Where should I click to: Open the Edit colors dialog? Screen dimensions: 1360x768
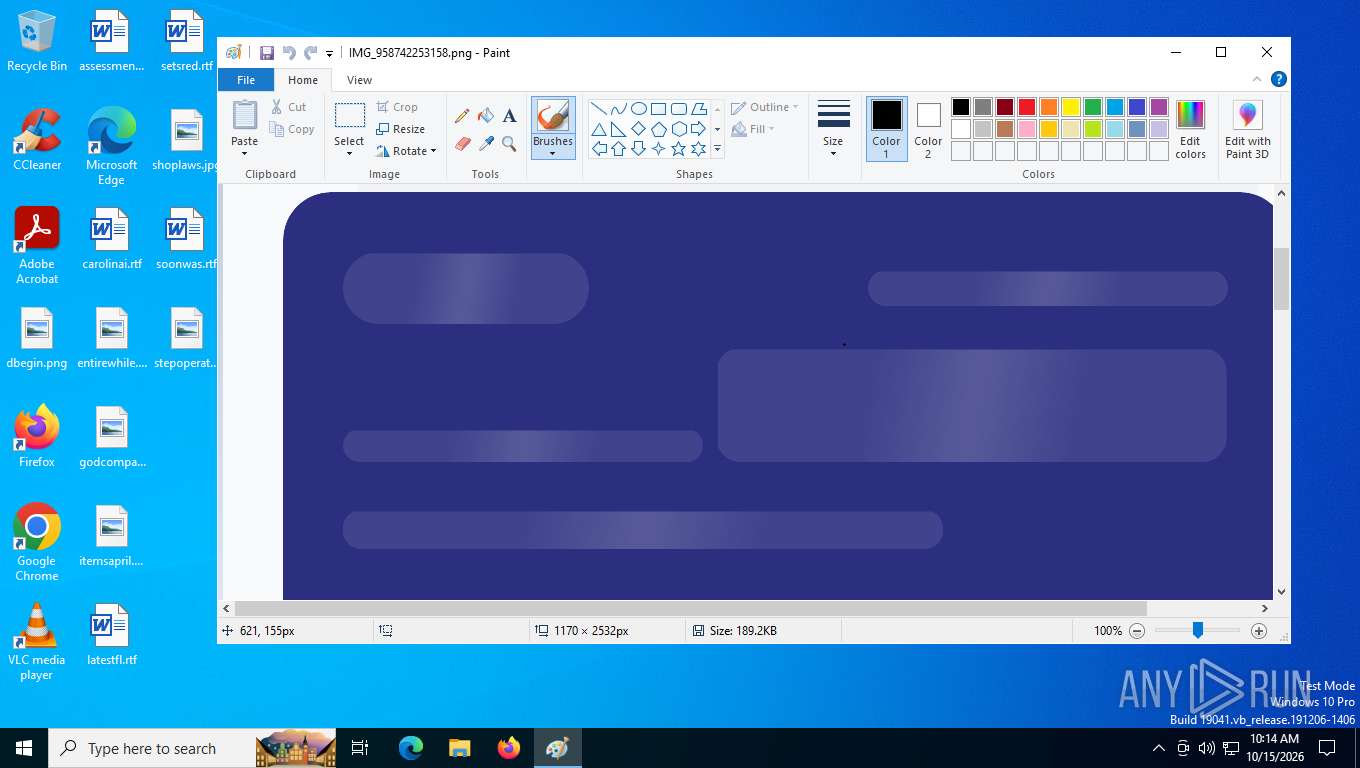point(1190,130)
